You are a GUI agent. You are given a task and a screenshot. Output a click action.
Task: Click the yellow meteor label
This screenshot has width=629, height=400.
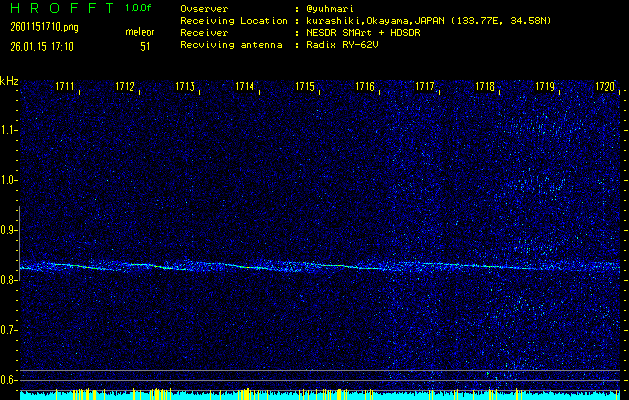pos(140,32)
